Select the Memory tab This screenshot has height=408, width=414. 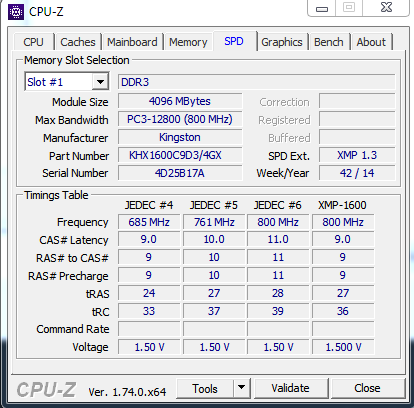click(x=188, y=42)
